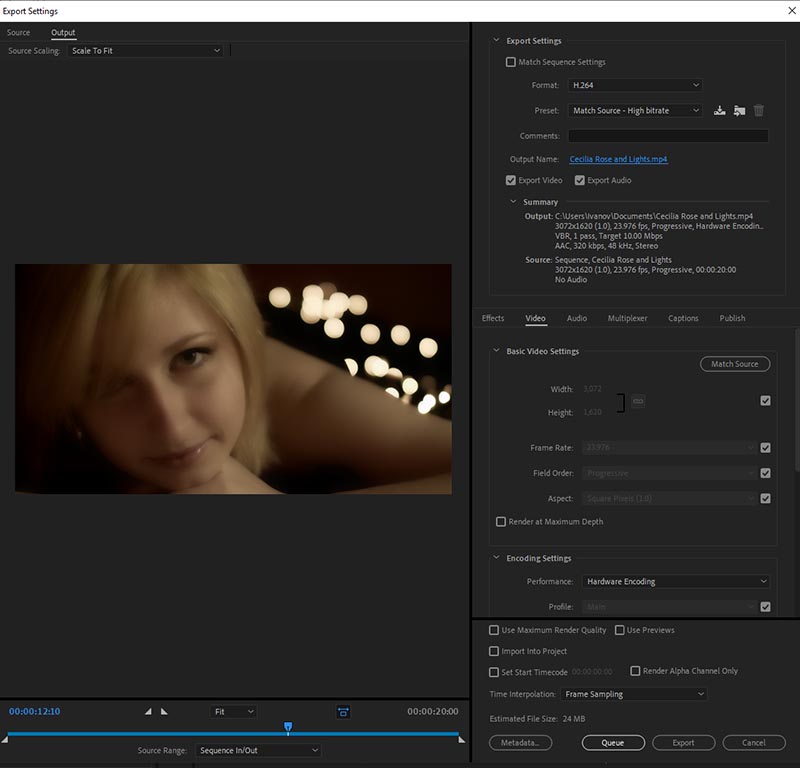Click the timeline in-point triangle handle

pos(5,739)
